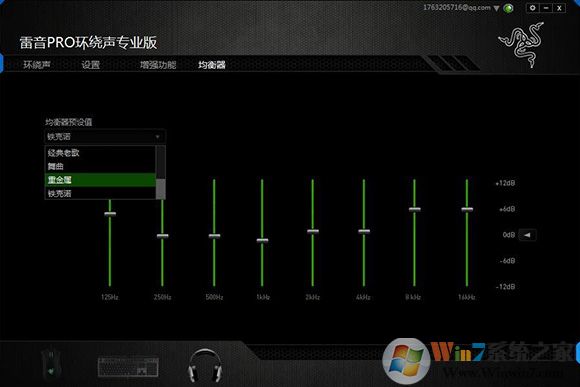
Task: Click the Razer snake logo
Action: 522,44
